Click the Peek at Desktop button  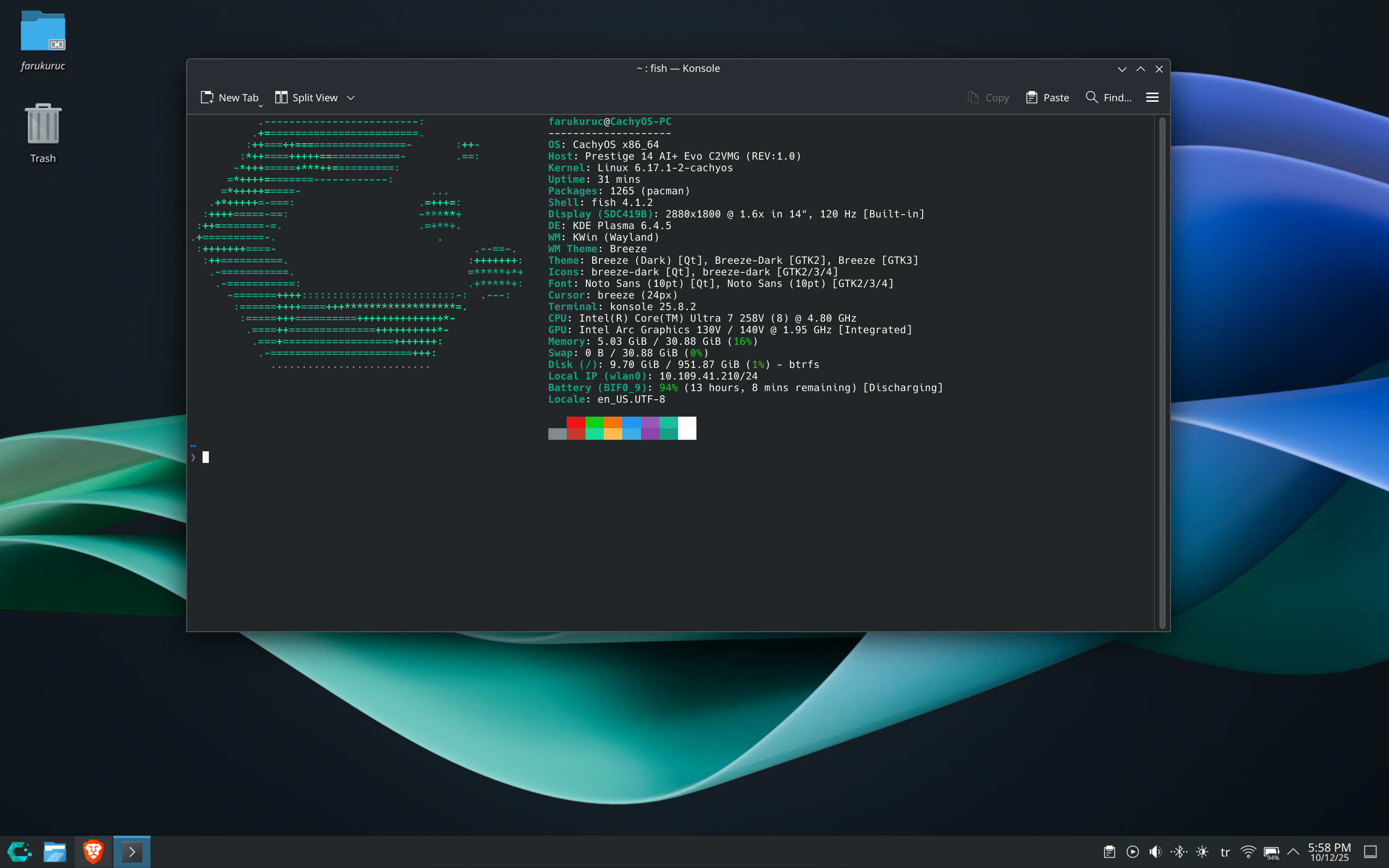pos(1371,852)
